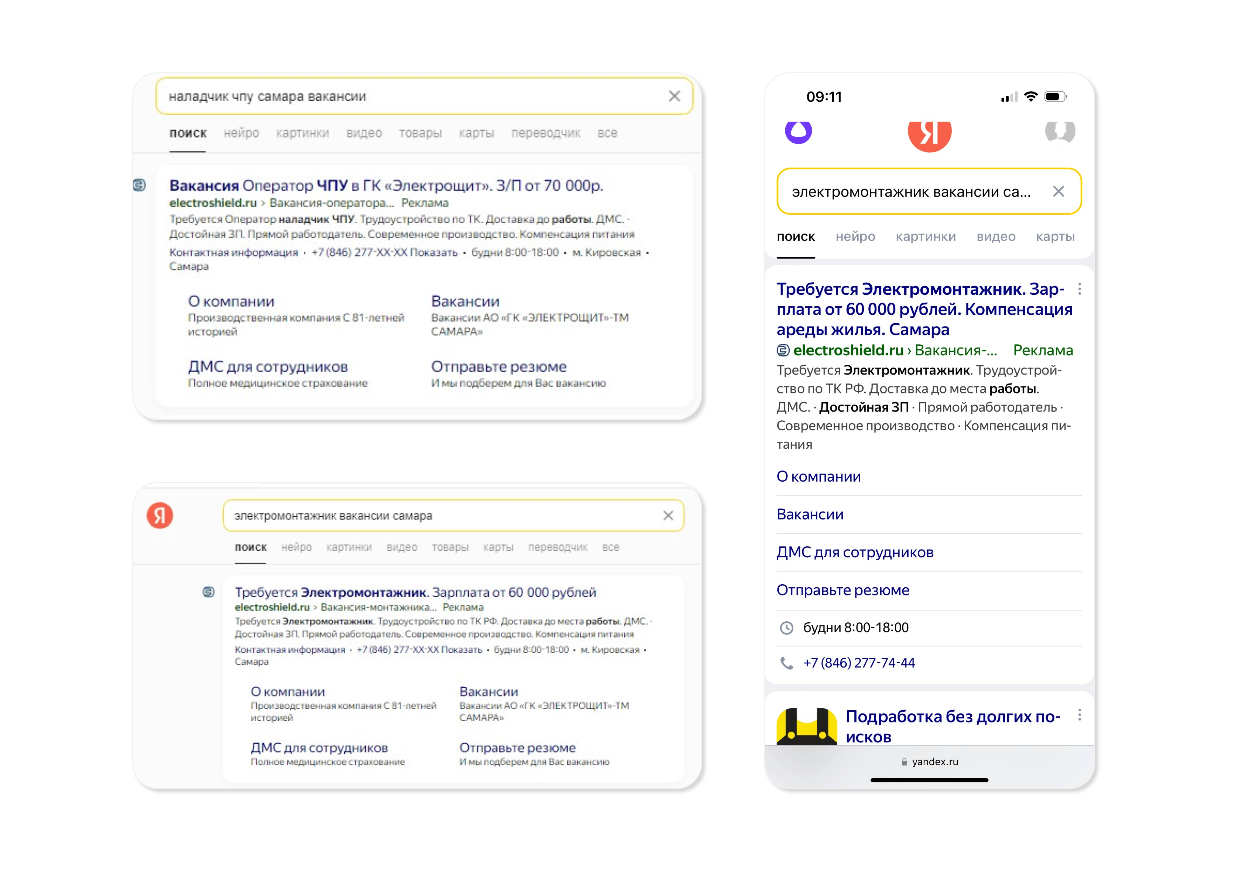The image size is (1234, 874).
Task: Click 'м. Кировская' in top-left ad
Action: click(x=606, y=253)
